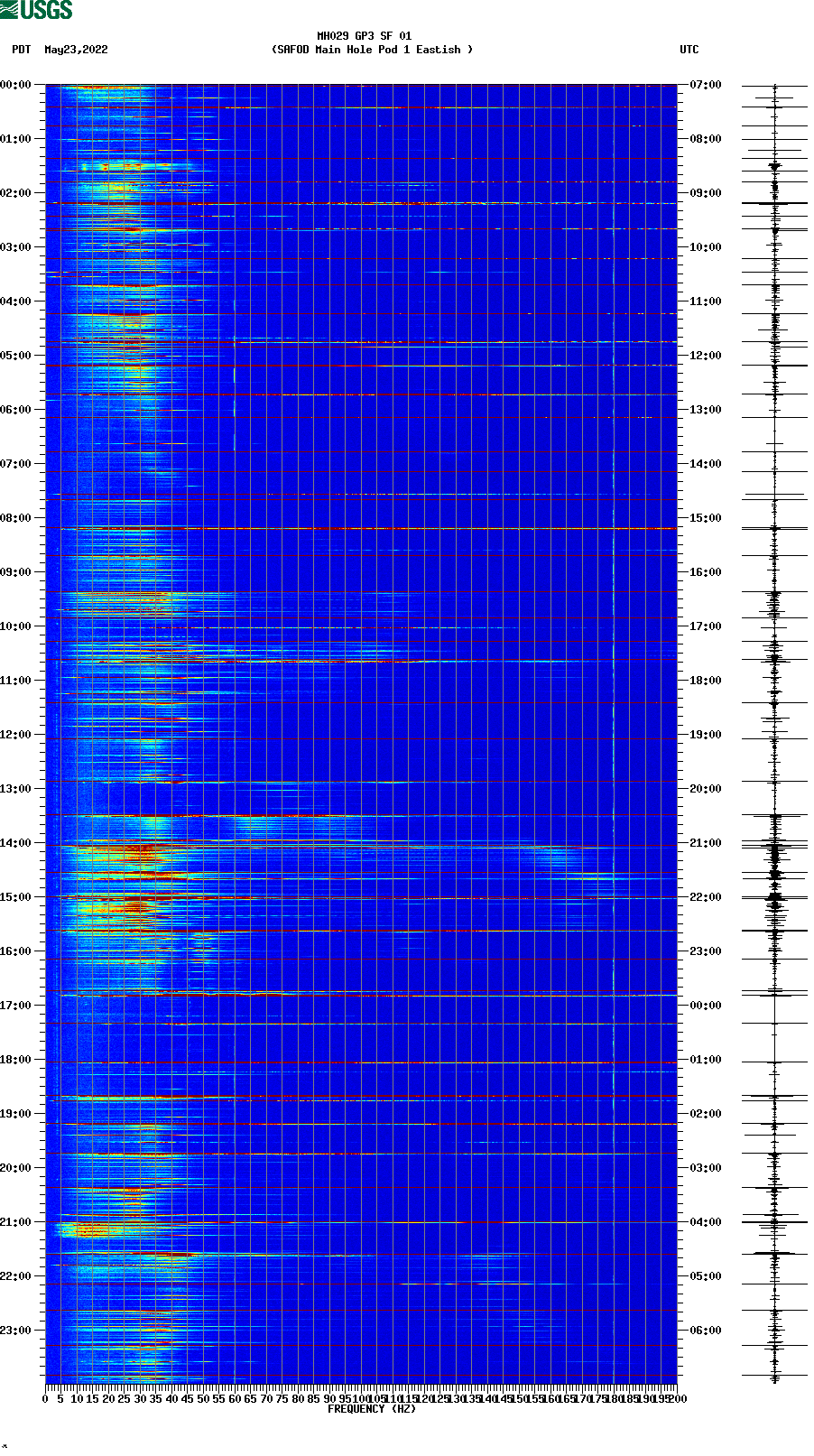This screenshot has height=1456, width=814.
Task: Click the 21:00 UTC time label
Action: click(706, 843)
